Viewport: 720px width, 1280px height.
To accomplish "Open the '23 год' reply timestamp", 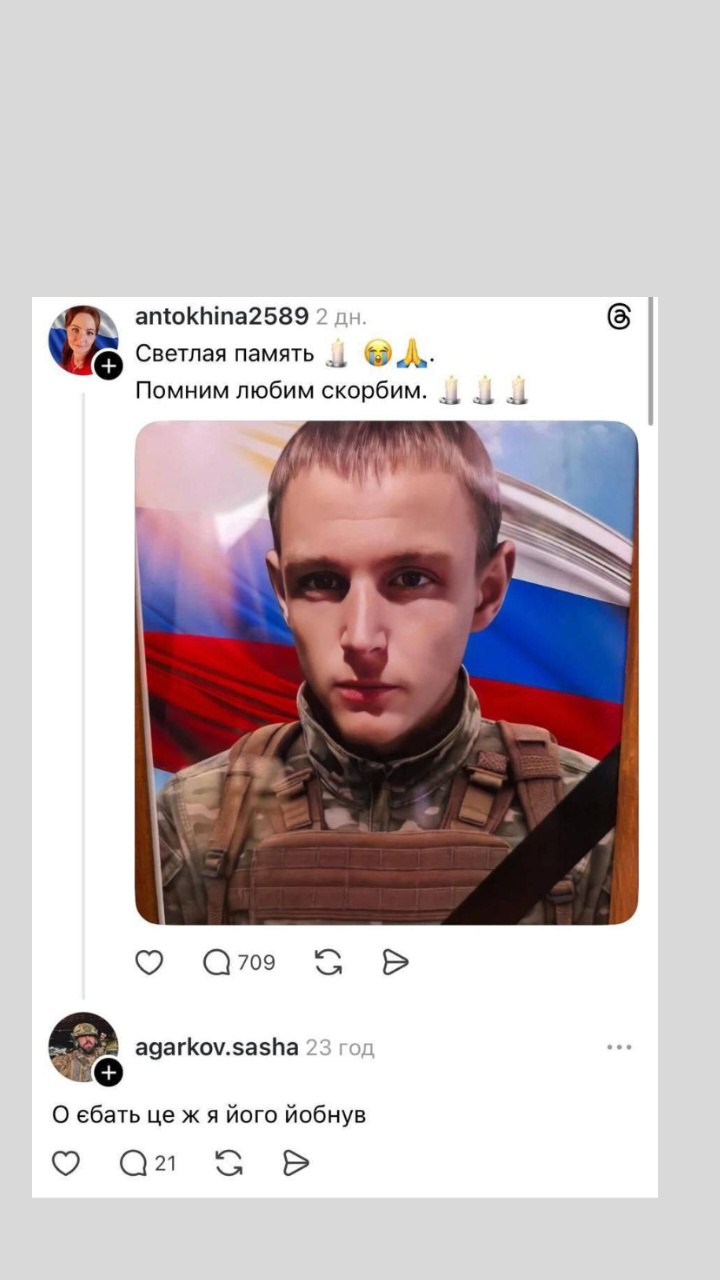I will (x=340, y=1048).
